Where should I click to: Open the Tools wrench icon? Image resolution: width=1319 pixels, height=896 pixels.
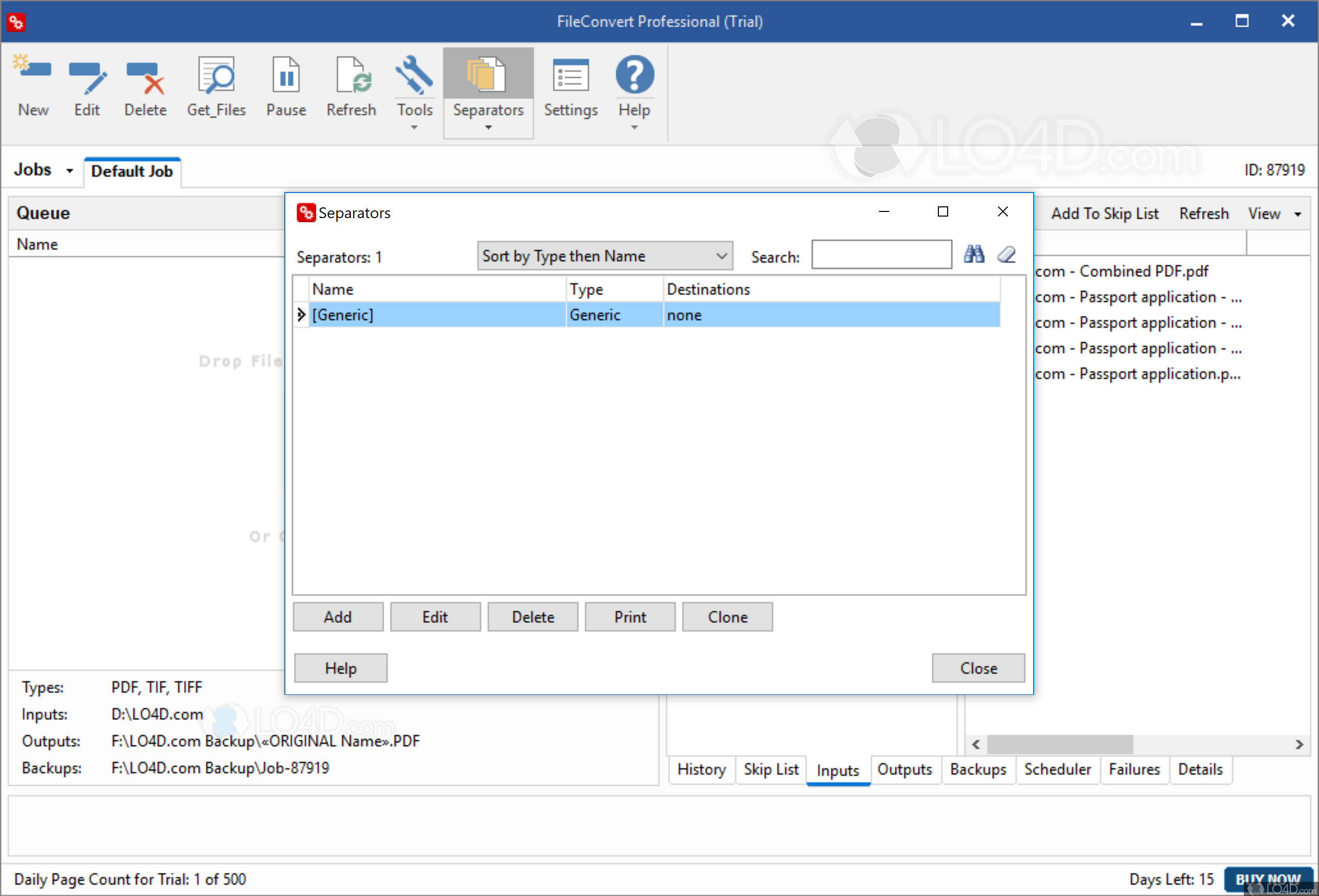pyautogui.click(x=414, y=74)
